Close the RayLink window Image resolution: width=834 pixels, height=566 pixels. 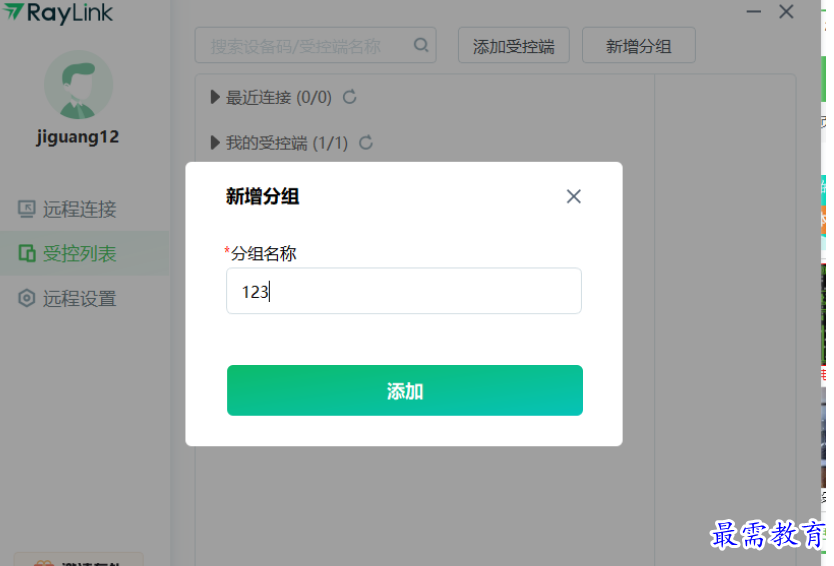coord(786,12)
